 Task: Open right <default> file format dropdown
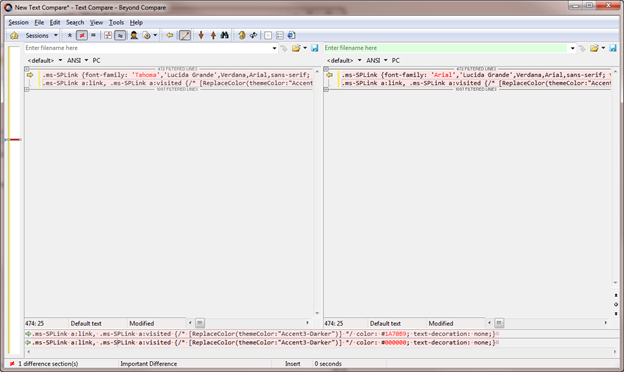click(344, 60)
